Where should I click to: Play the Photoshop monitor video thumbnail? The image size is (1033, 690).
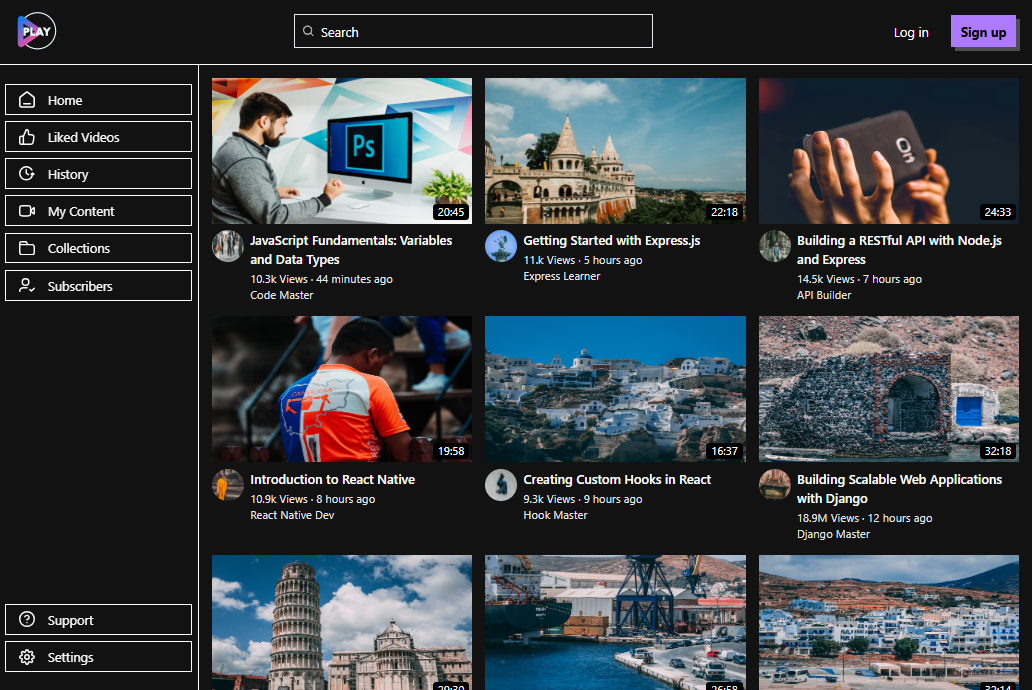coord(342,151)
